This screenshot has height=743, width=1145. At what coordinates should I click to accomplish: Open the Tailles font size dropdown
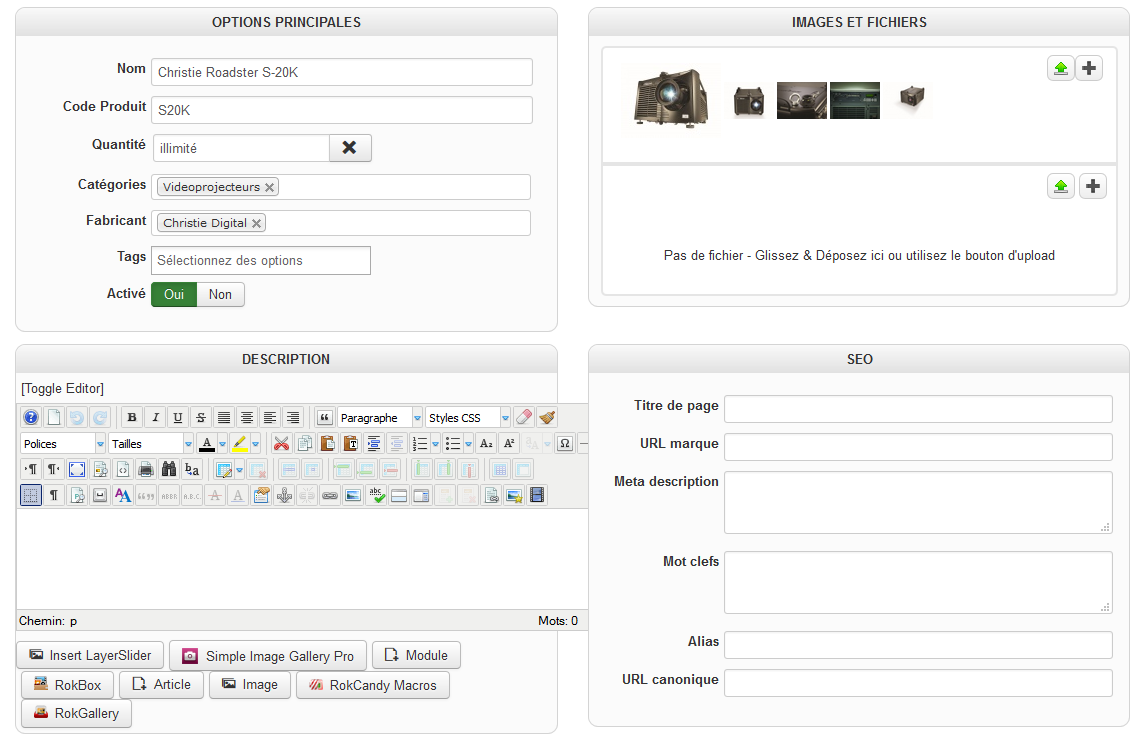[150, 444]
